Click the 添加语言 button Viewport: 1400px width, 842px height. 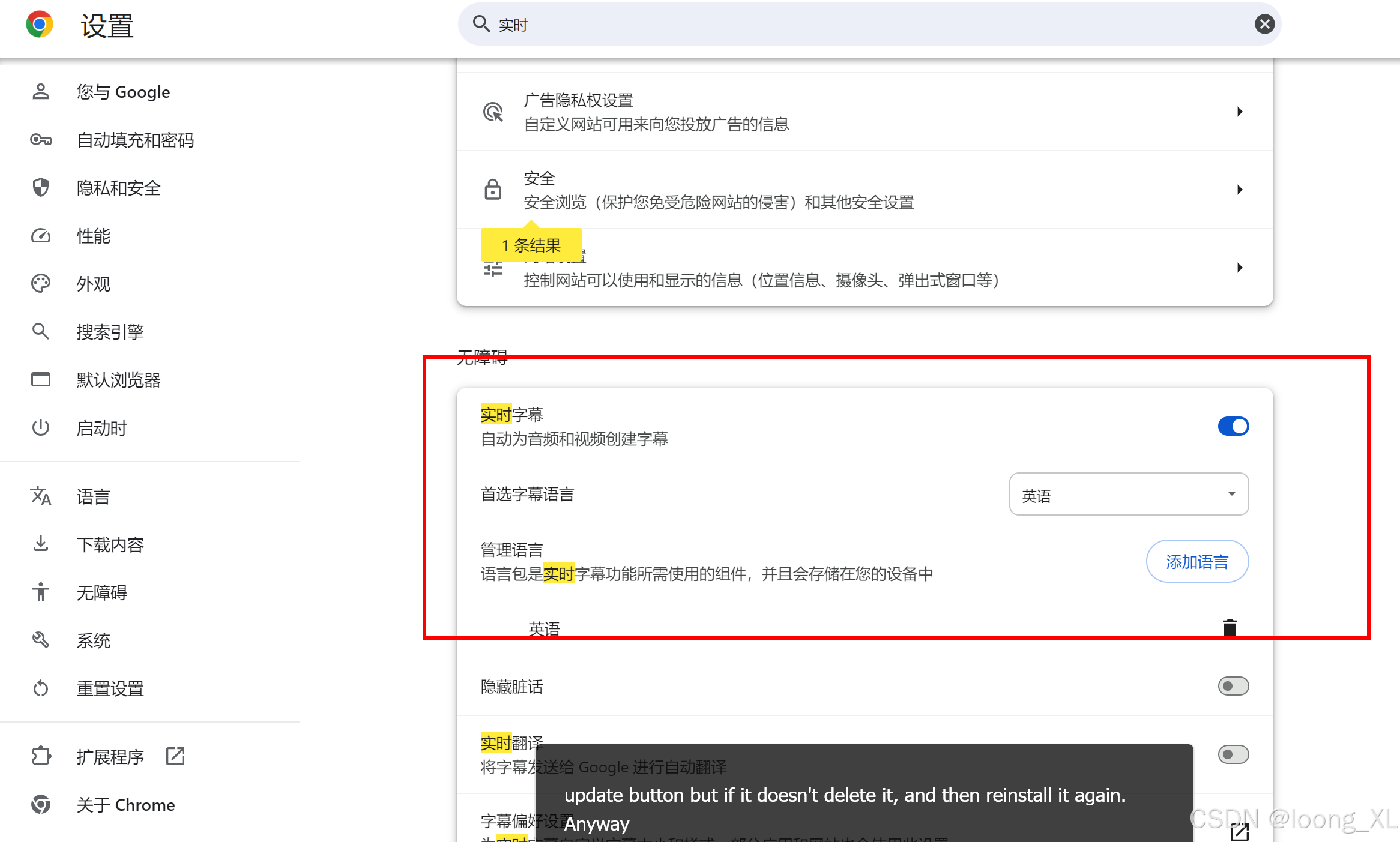(1197, 562)
